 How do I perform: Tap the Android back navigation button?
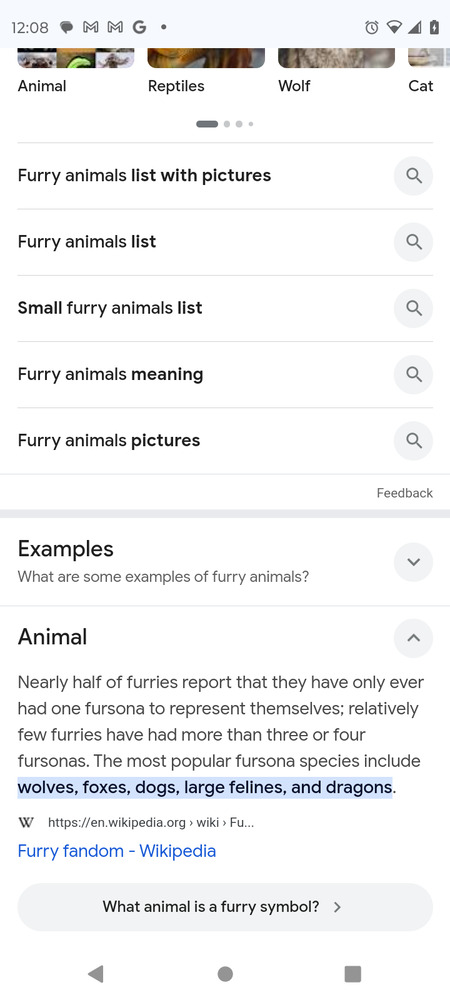[x=96, y=974]
